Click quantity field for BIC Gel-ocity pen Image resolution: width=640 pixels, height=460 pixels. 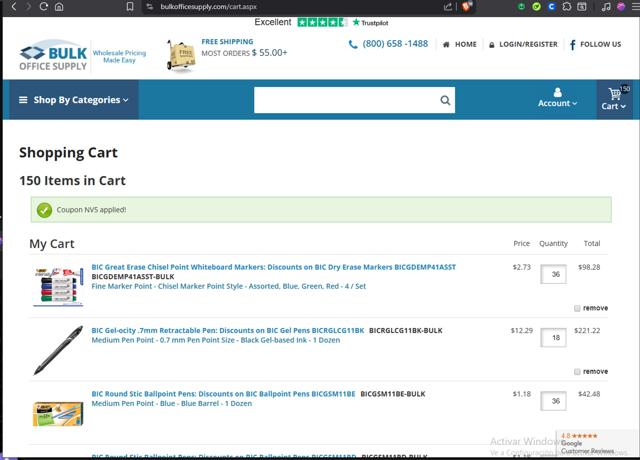pos(553,338)
